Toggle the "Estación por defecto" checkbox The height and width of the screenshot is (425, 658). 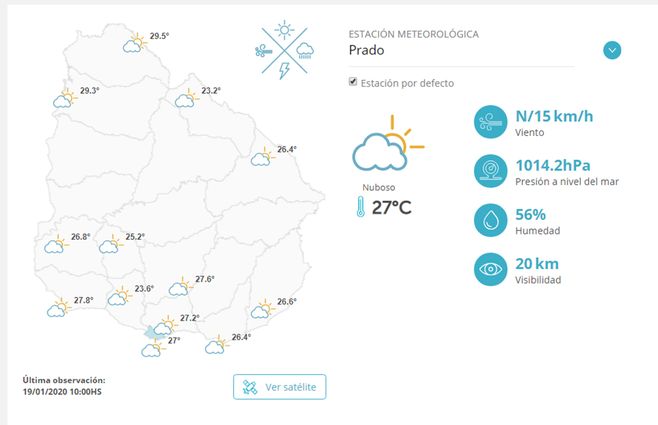[x=353, y=82]
